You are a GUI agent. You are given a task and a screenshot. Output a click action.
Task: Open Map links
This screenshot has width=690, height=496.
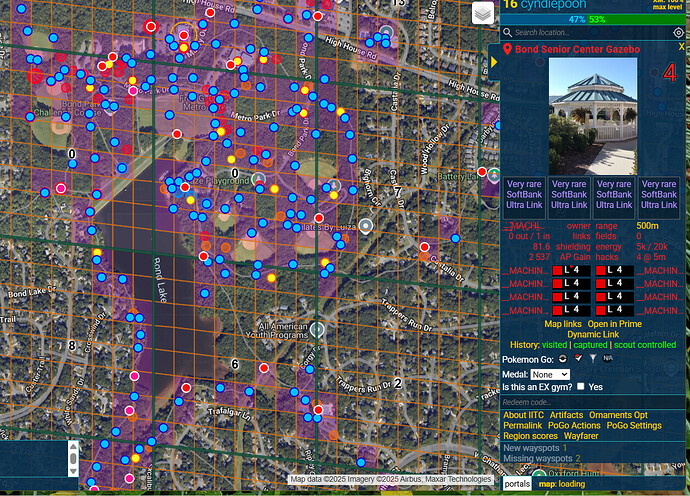point(563,324)
